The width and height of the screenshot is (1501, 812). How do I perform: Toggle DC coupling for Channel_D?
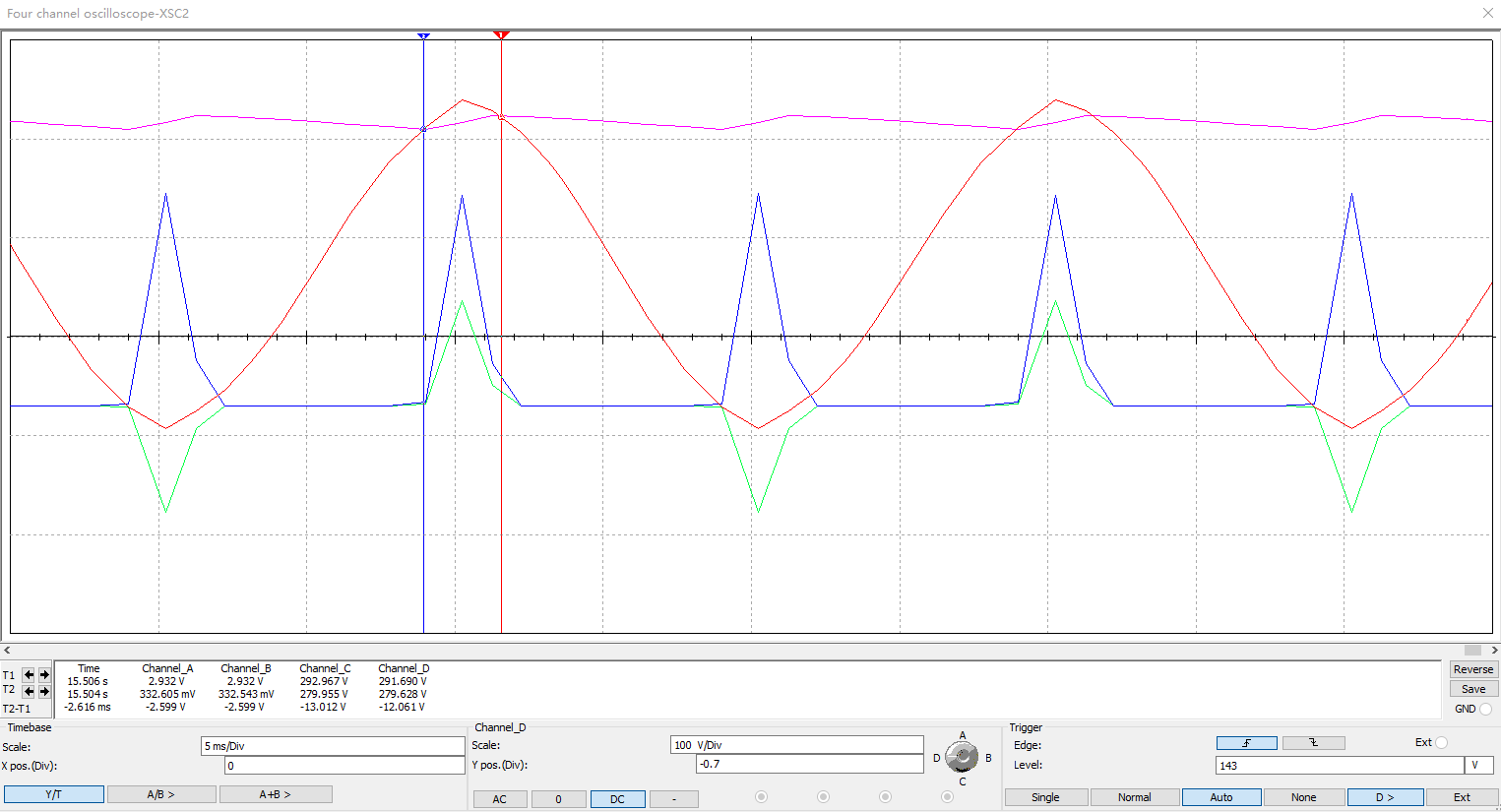pos(617,798)
